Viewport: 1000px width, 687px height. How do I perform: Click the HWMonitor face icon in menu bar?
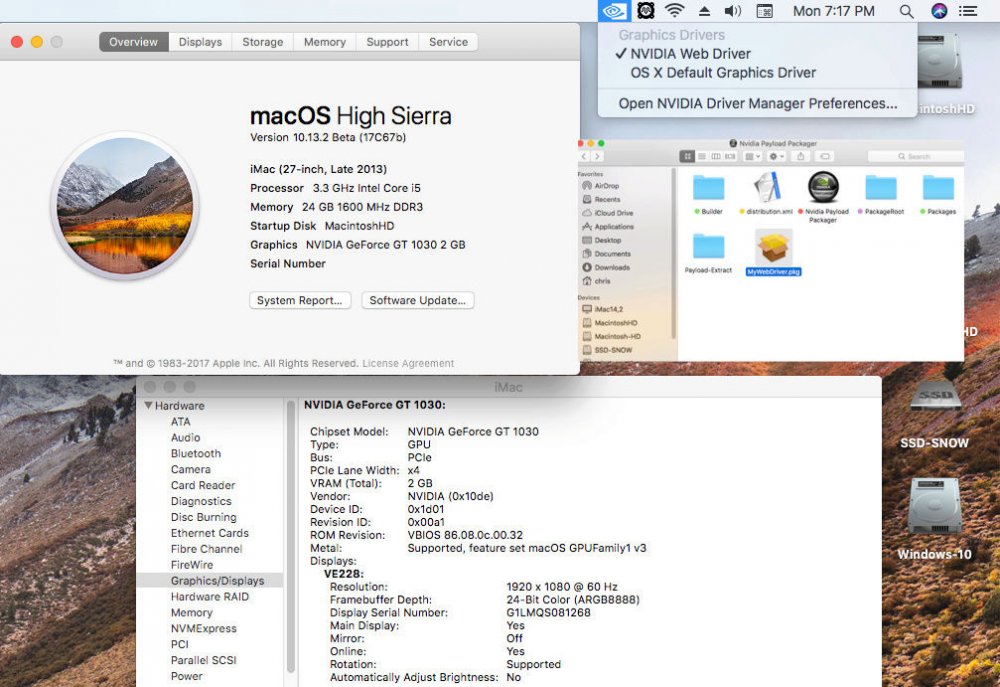(645, 11)
